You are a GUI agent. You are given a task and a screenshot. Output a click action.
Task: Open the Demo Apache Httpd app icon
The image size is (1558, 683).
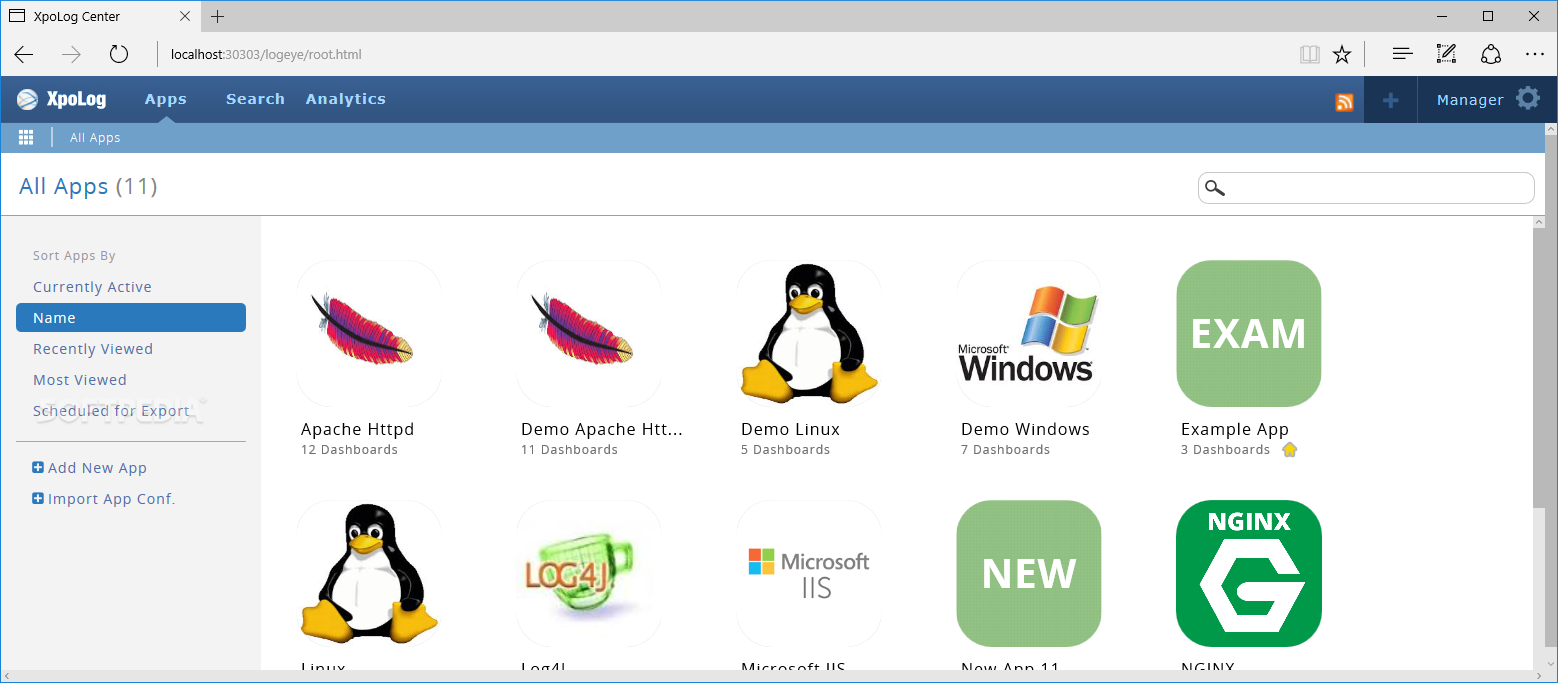click(x=589, y=334)
